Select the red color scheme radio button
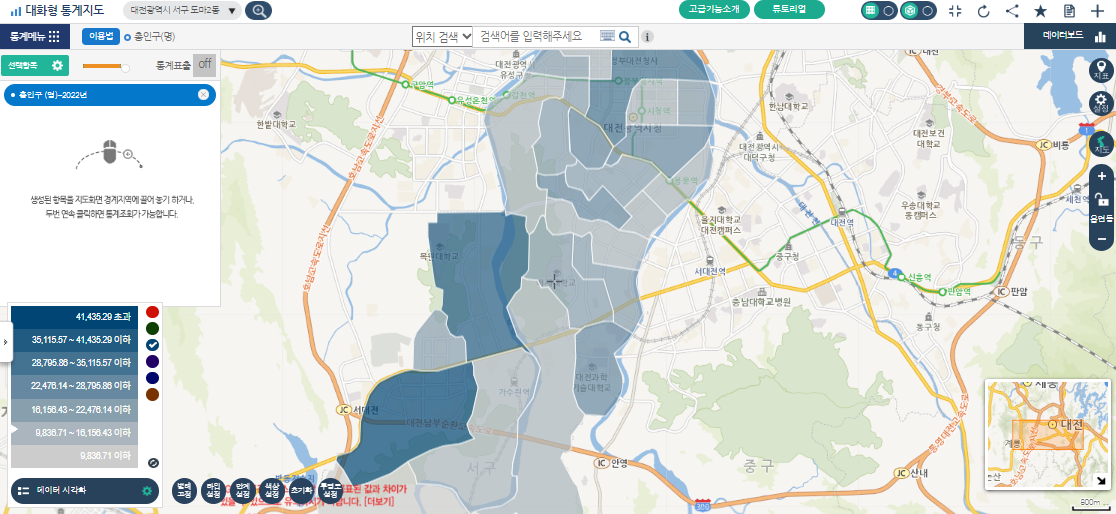This screenshot has height=514, width=1116. point(152,312)
